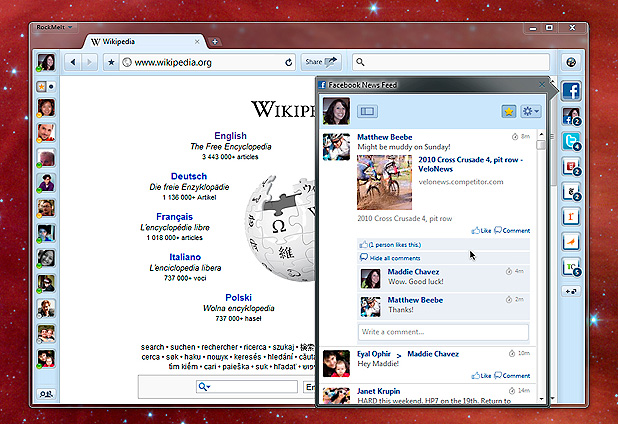
Task: Like Matthew Beebe's post
Action: (x=480, y=230)
